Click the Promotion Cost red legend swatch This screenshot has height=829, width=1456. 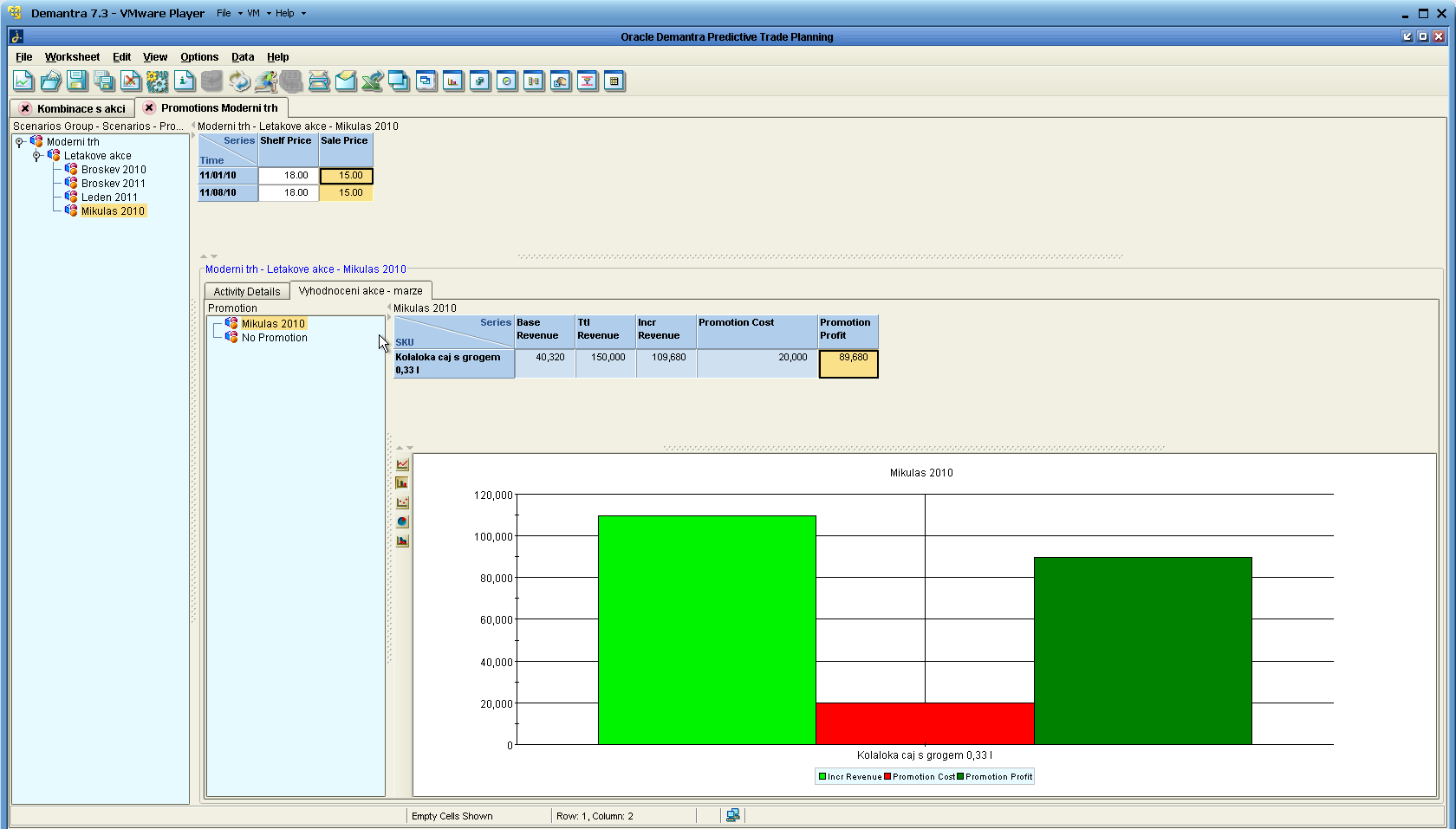coord(887,777)
